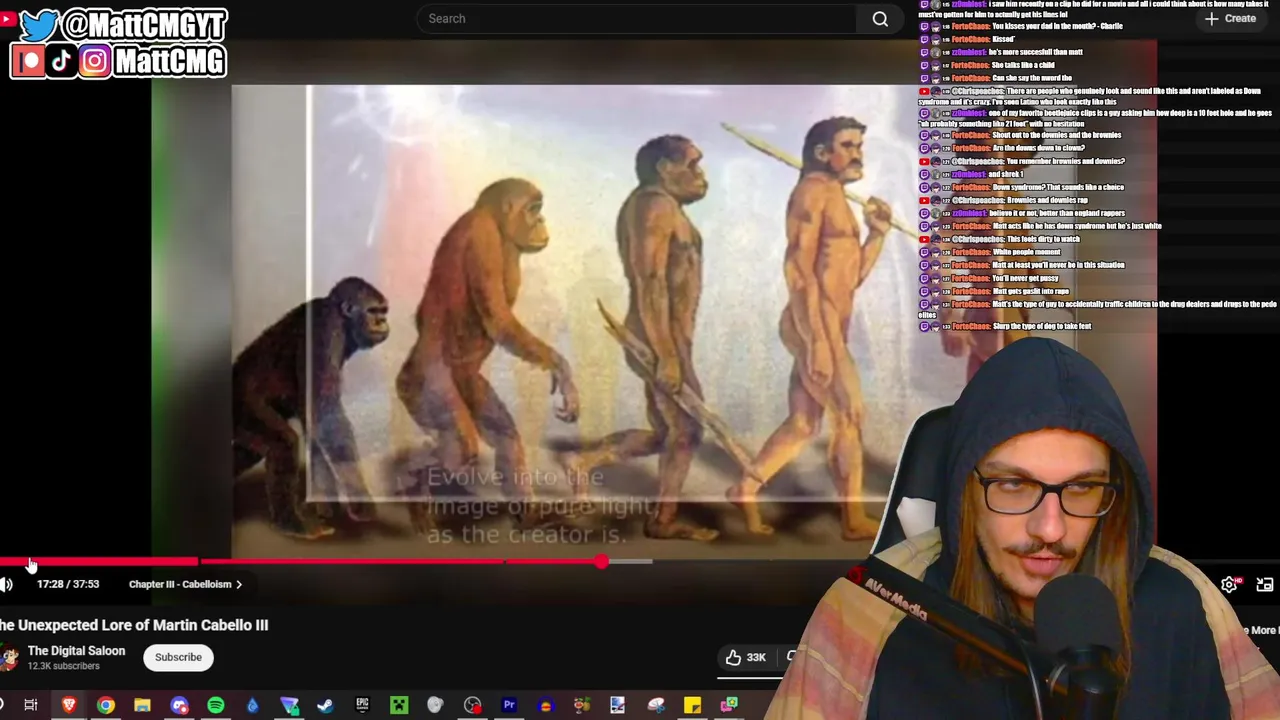Viewport: 1280px width, 720px height.
Task: Click chat message 'This feels dirty to watch'
Action: [x=1042, y=239]
